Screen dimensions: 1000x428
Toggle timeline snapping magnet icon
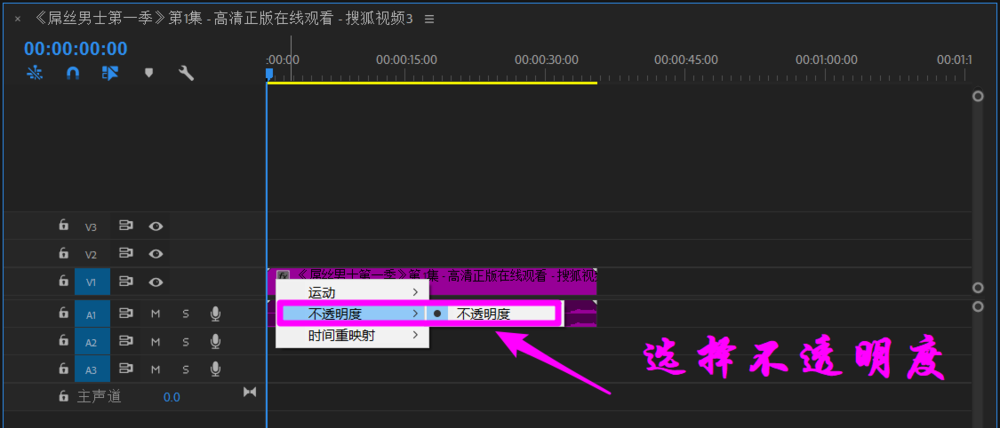point(73,73)
